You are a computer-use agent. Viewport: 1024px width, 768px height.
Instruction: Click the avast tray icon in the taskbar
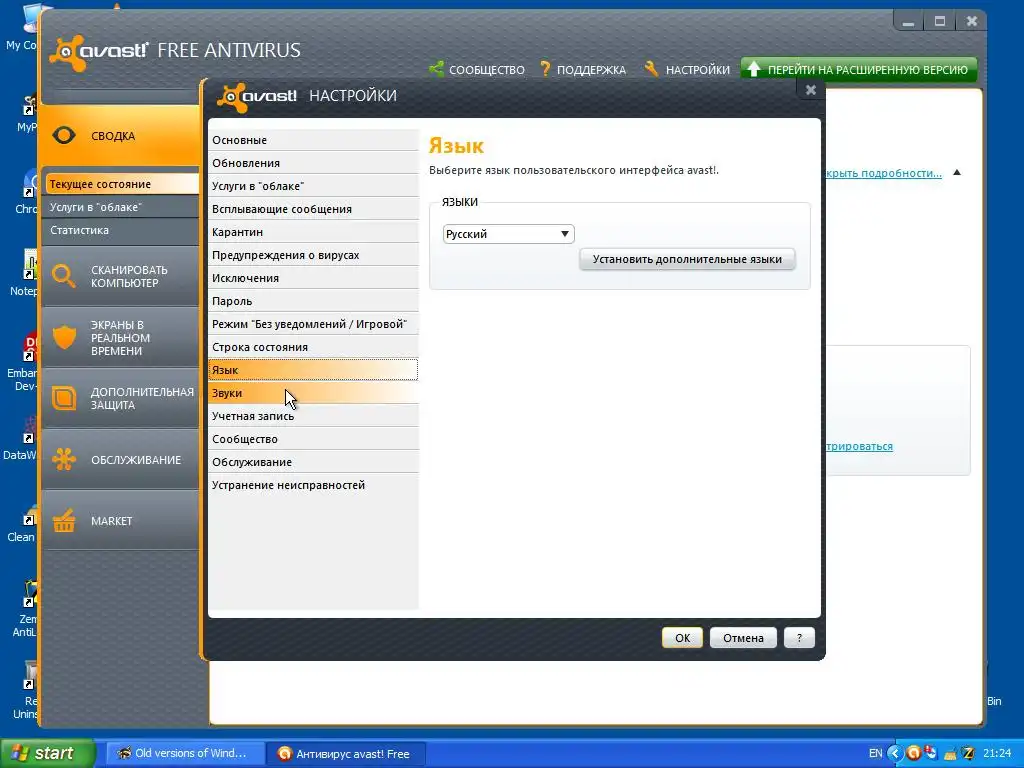coord(914,753)
